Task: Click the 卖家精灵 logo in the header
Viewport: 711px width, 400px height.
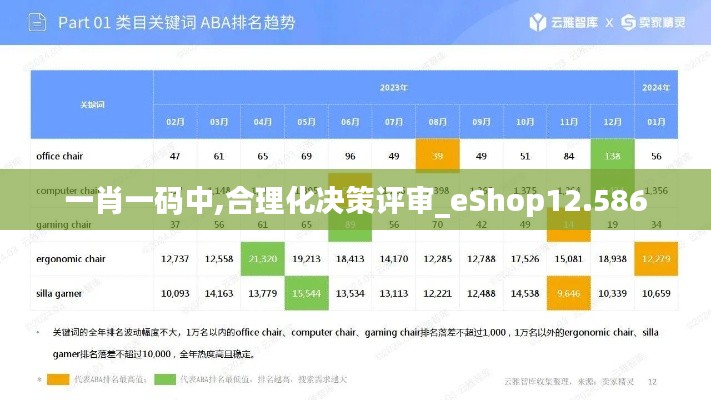Action: pos(653,22)
